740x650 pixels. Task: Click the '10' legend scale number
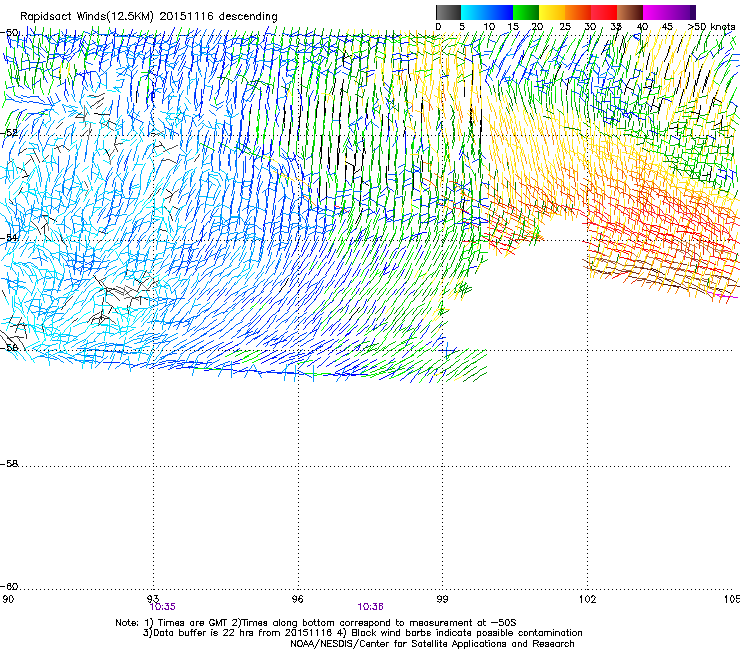pos(489,27)
